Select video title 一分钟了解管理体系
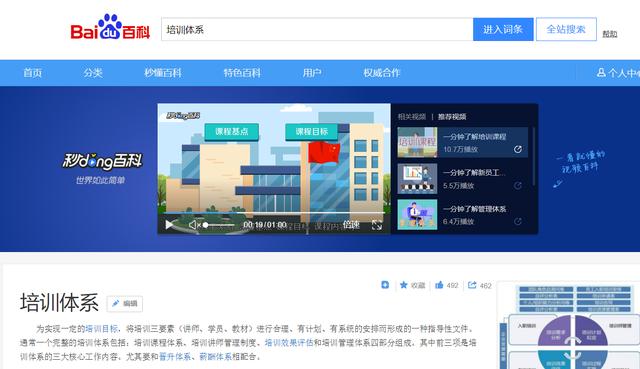This screenshot has width=640, height=369. pos(475,209)
